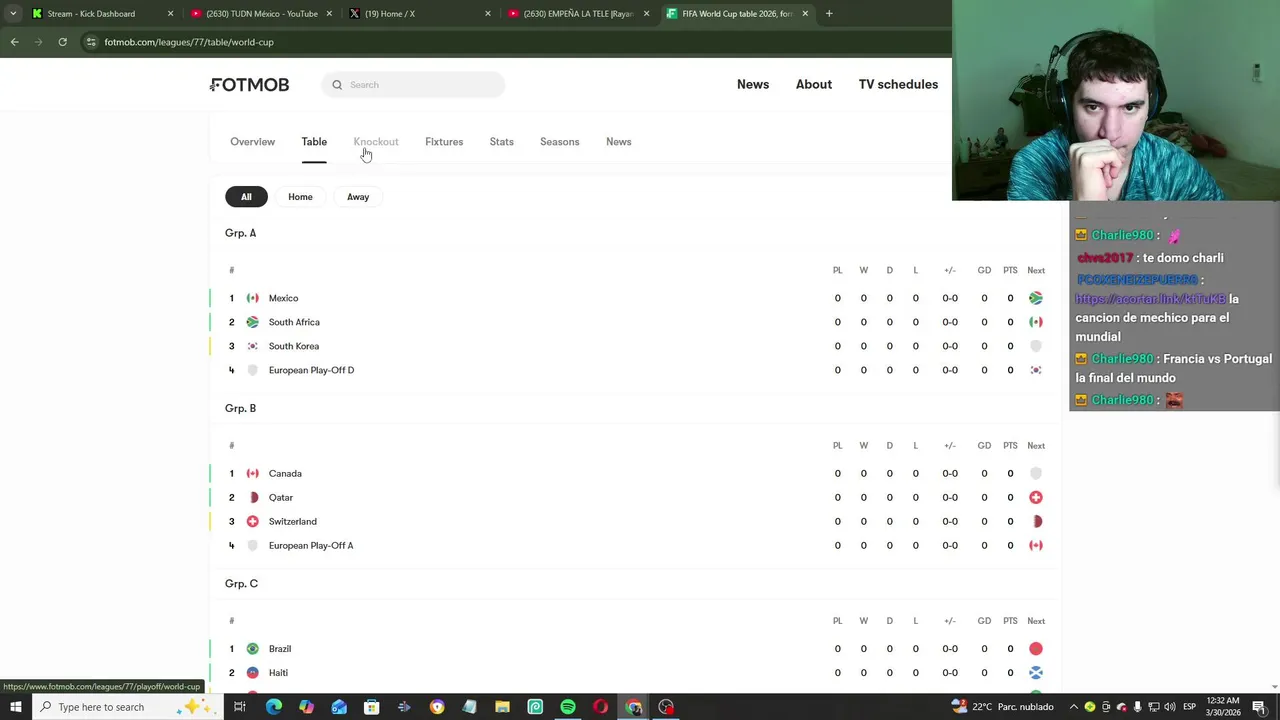
Task: Switch to TUDN México YouTube tab
Action: coord(260,14)
